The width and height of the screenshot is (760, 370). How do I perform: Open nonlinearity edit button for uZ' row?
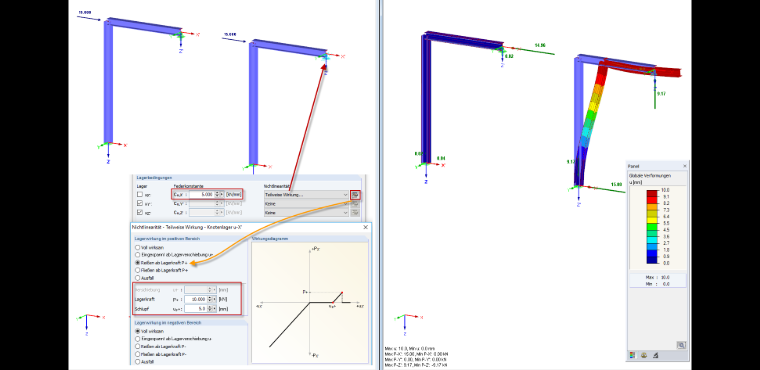[x=355, y=212]
